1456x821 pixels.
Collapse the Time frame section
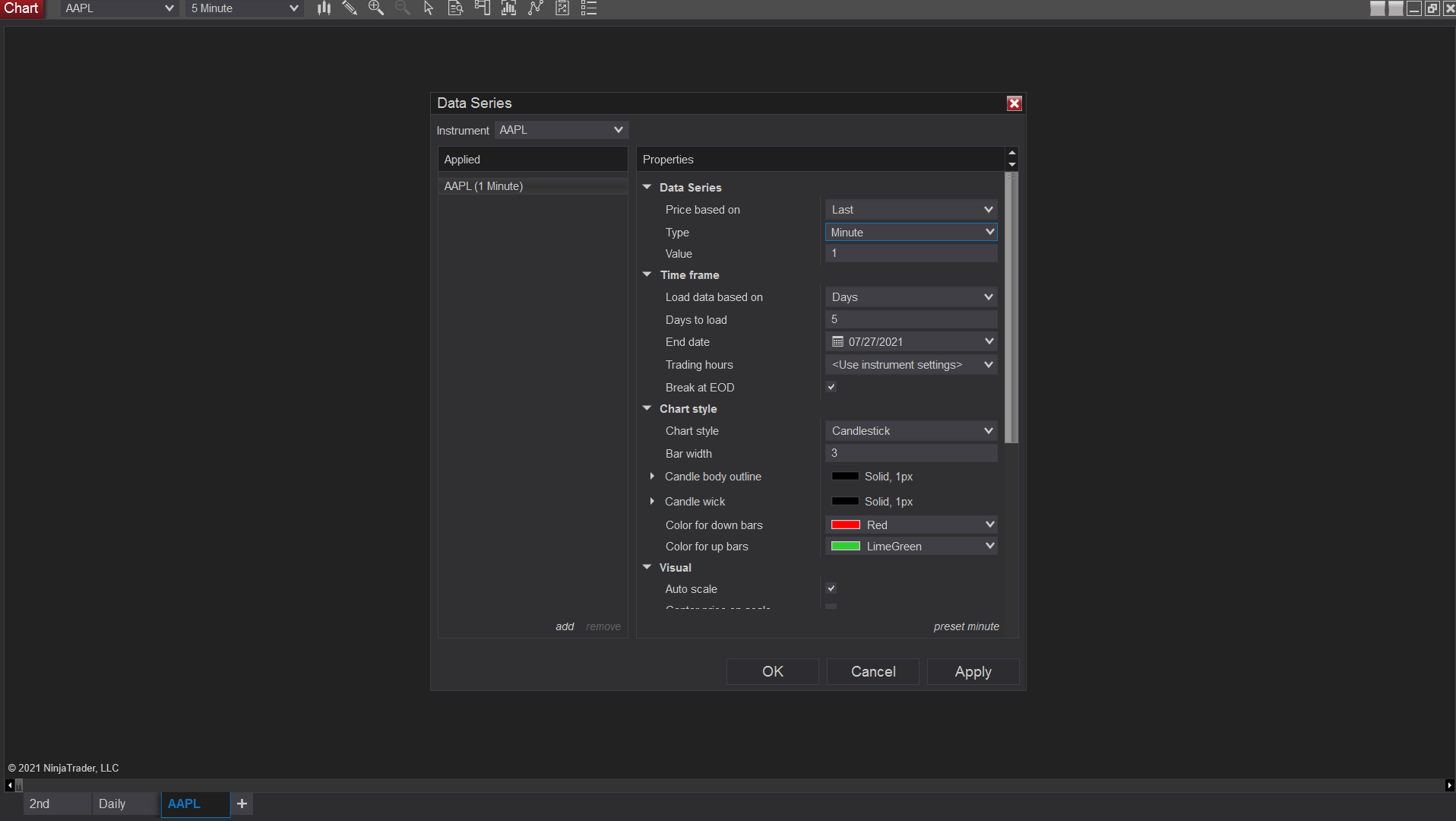[x=647, y=274]
